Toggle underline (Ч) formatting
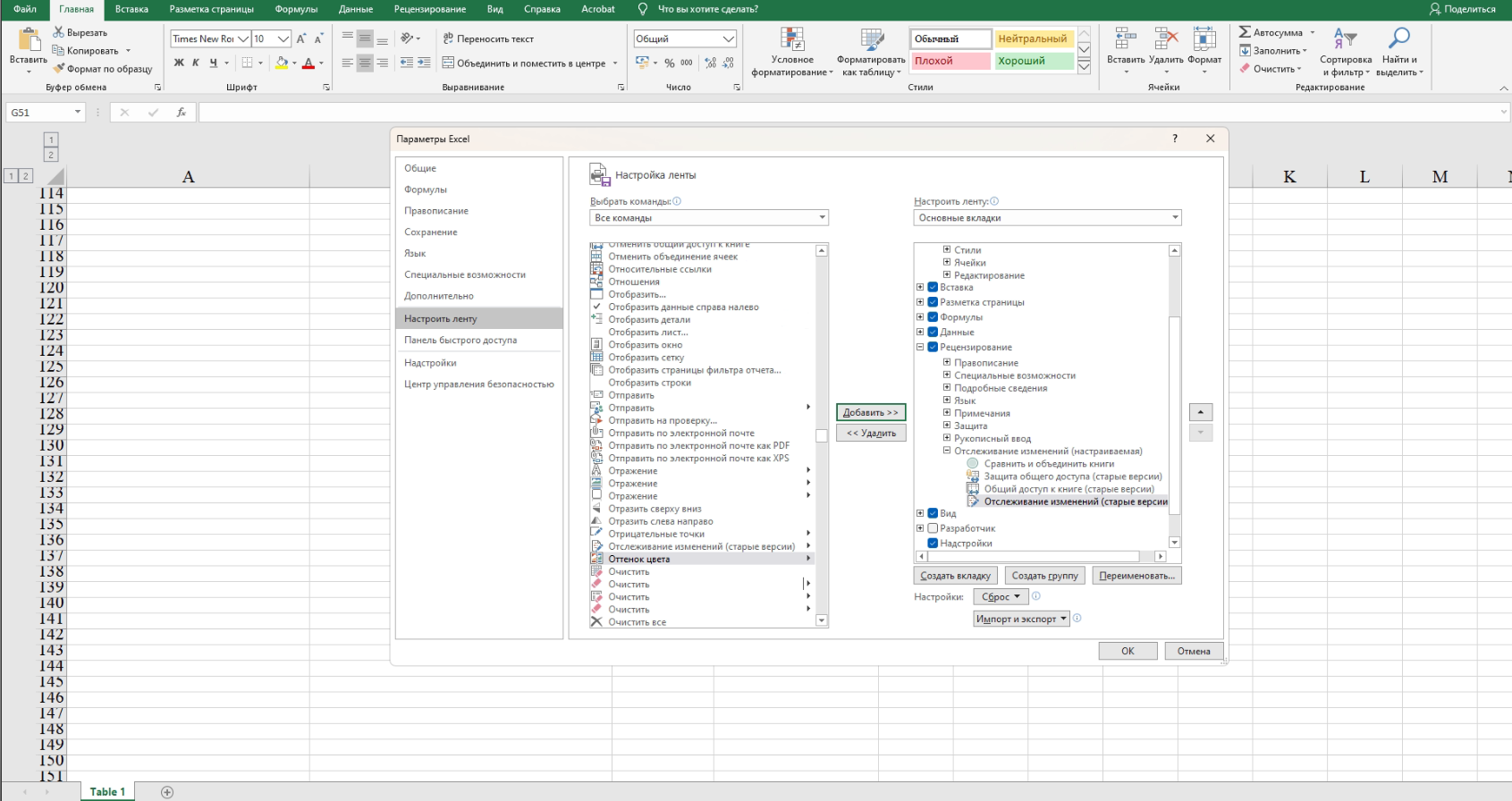Screen dimensions: 1512x801 tap(213, 63)
